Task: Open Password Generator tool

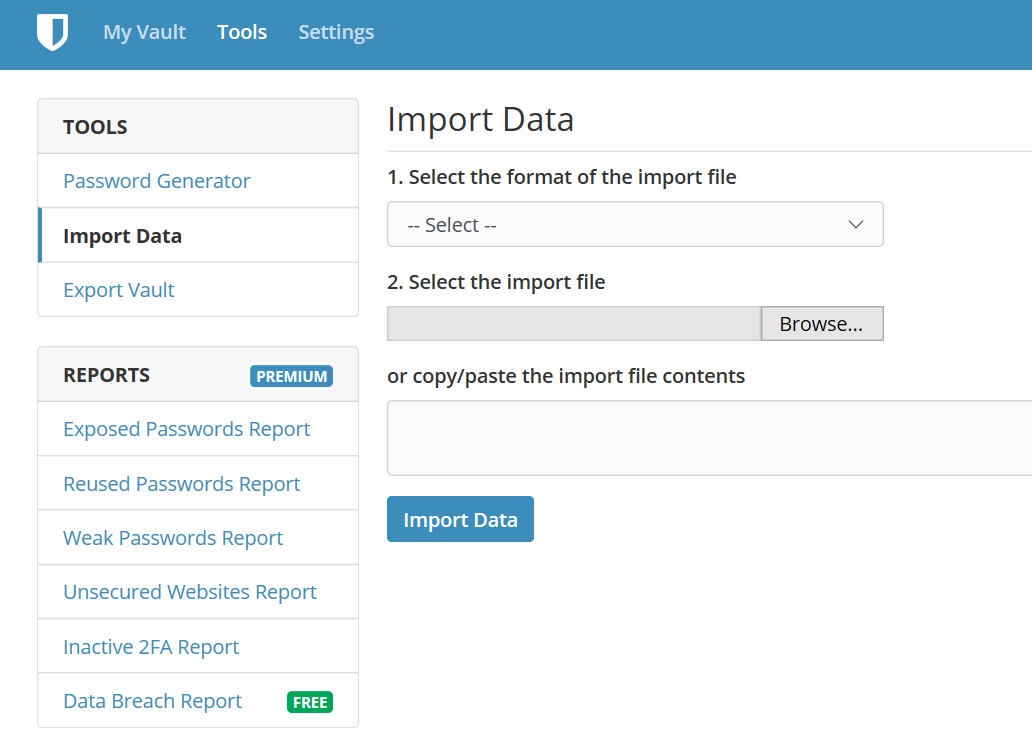Action: 157,181
